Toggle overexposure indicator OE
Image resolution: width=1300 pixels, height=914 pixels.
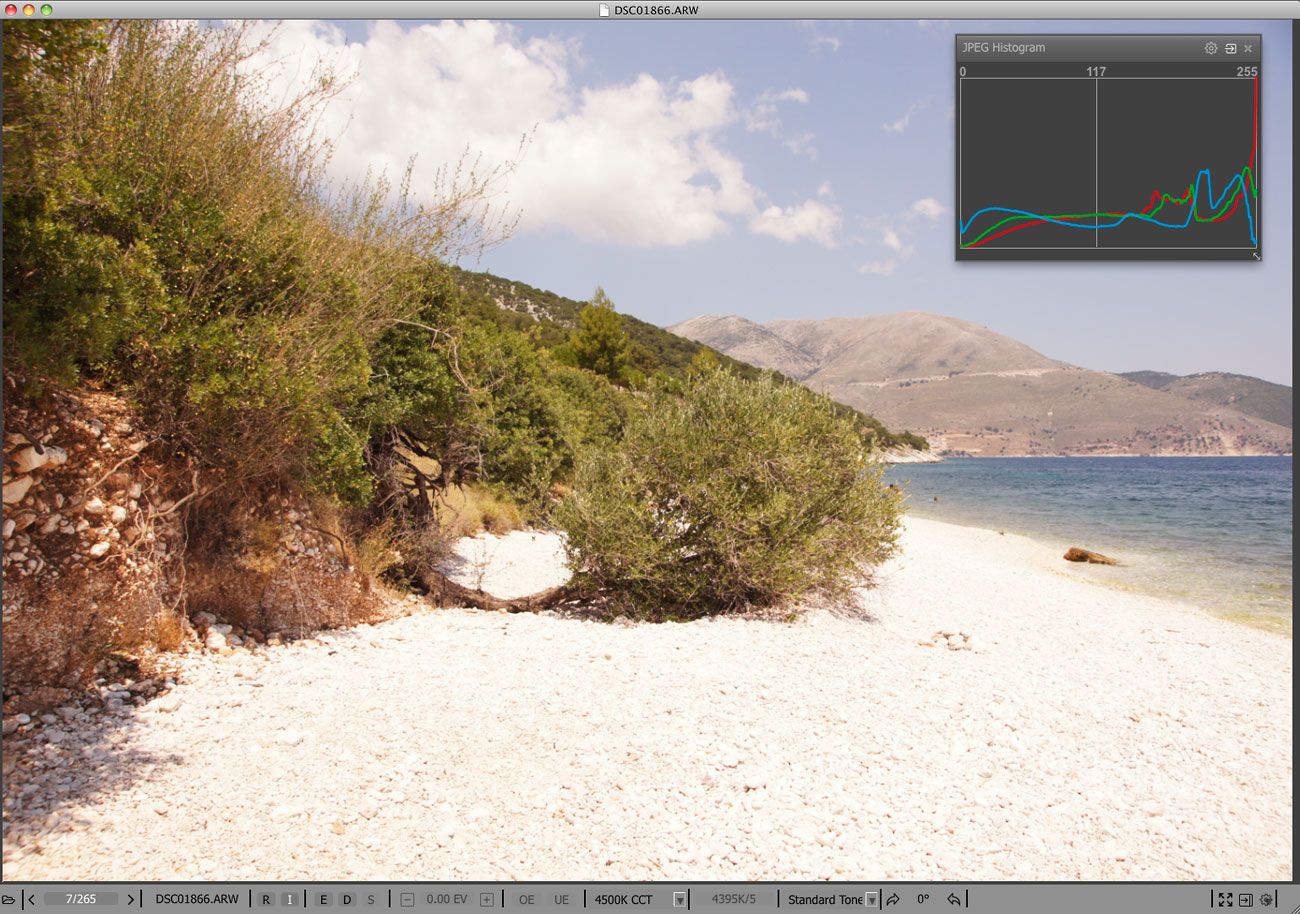pyautogui.click(x=526, y=899)
